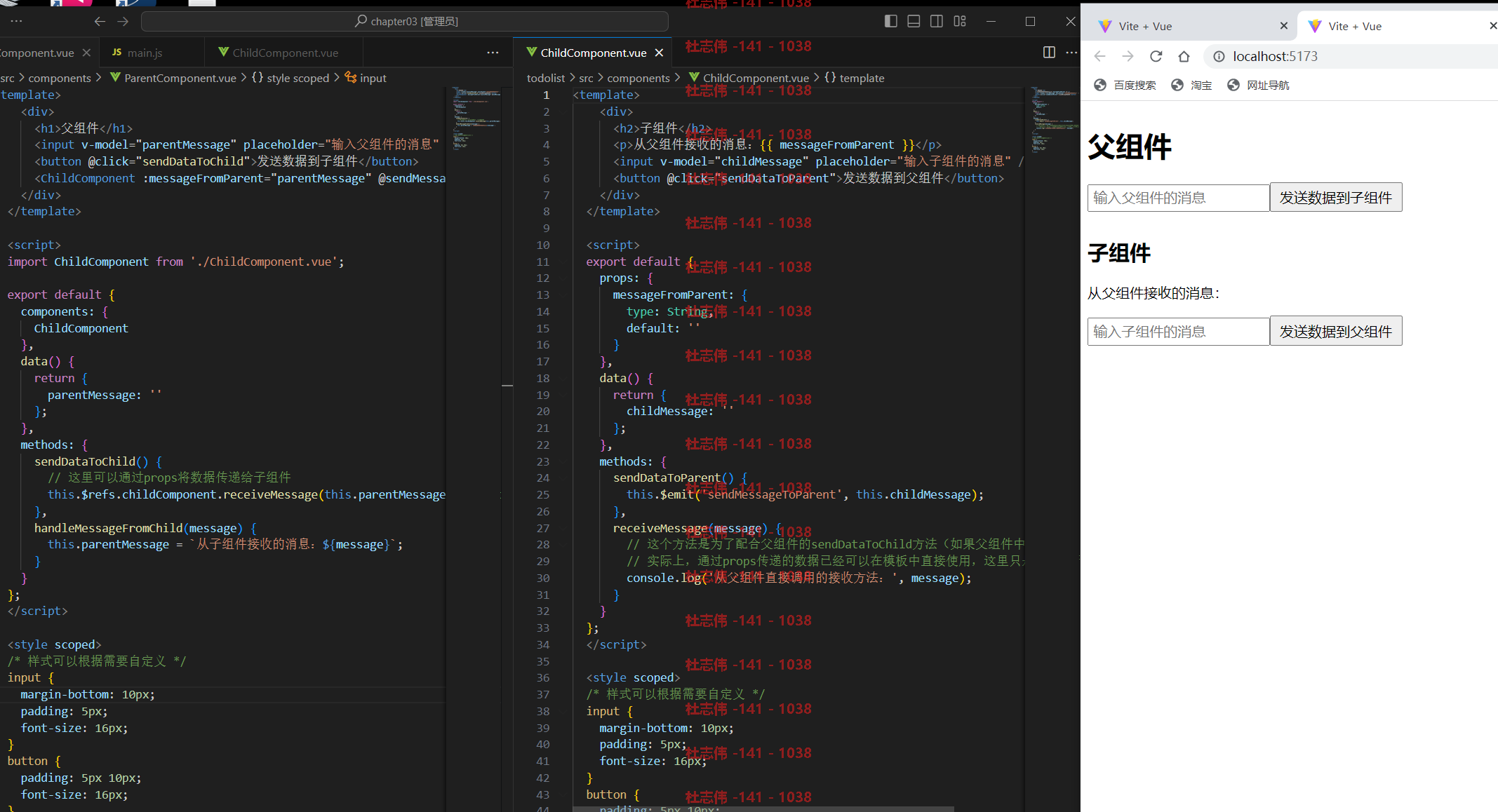Image resolution: width=1498 pixels, height=812 pixels.
Task: Click browser forward arrow
Action: coord(1128,56)
